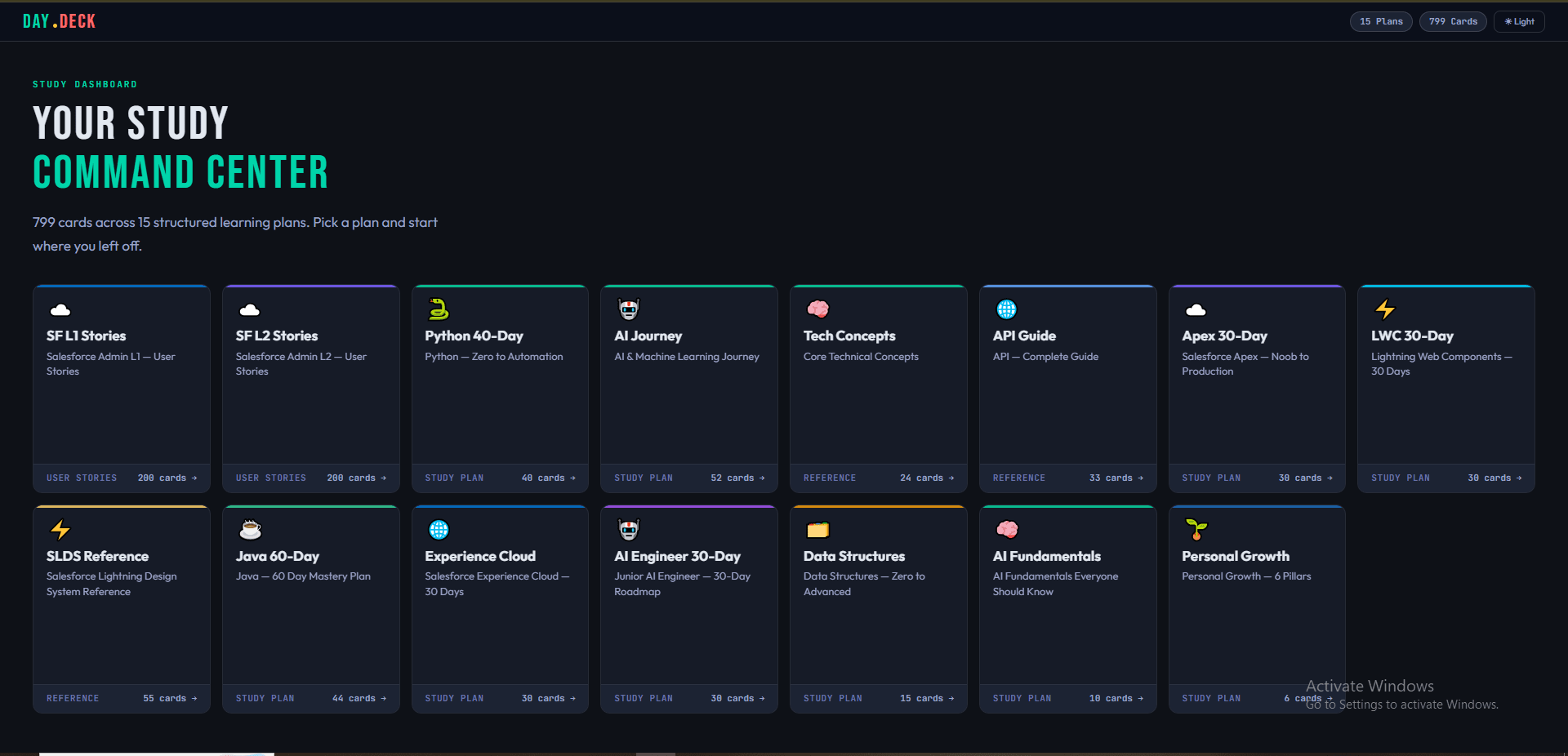Select the Java 60-Day card title

278,556
